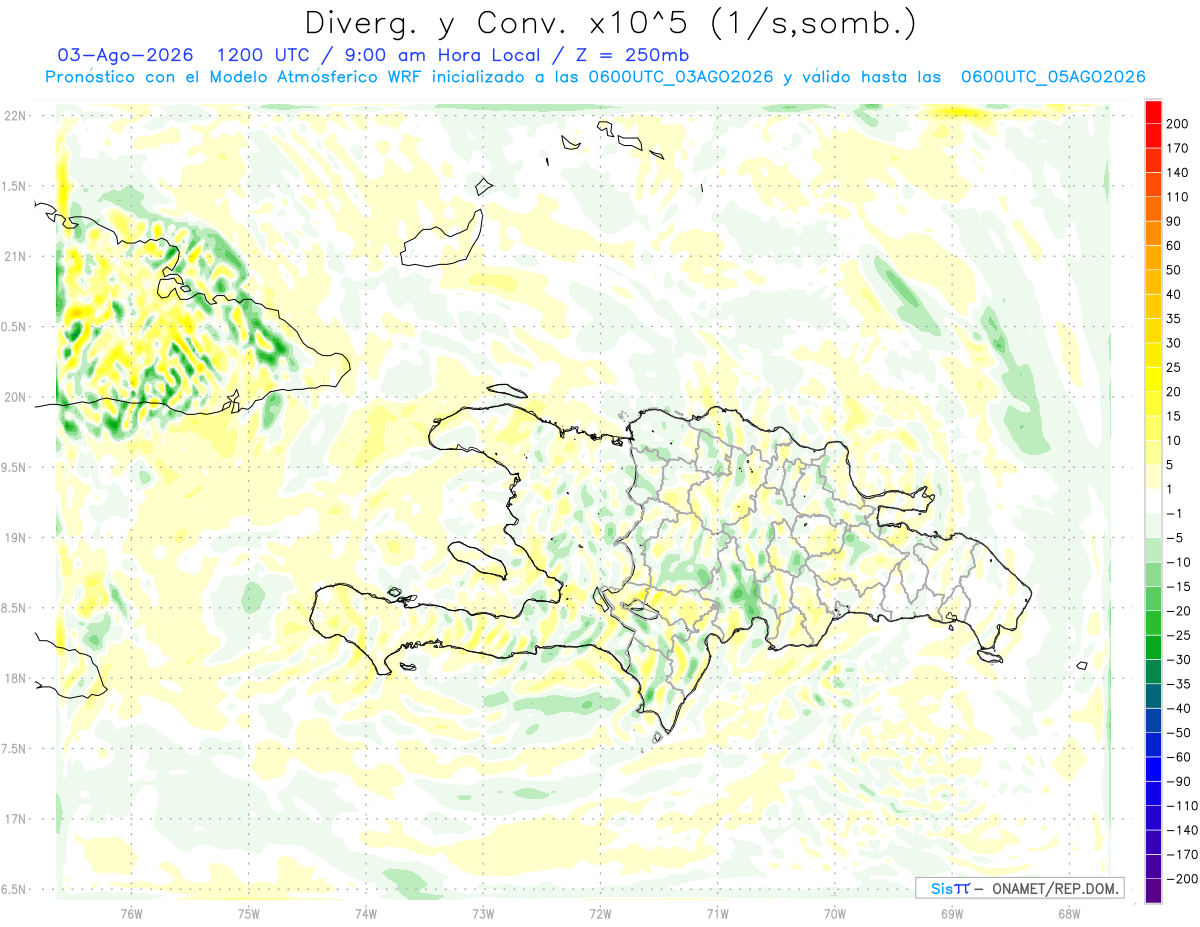Click the 'SisTT – ONAMET/REP.DOM.' credit box
This screenshot has width=1200, height=927.
1020,888
